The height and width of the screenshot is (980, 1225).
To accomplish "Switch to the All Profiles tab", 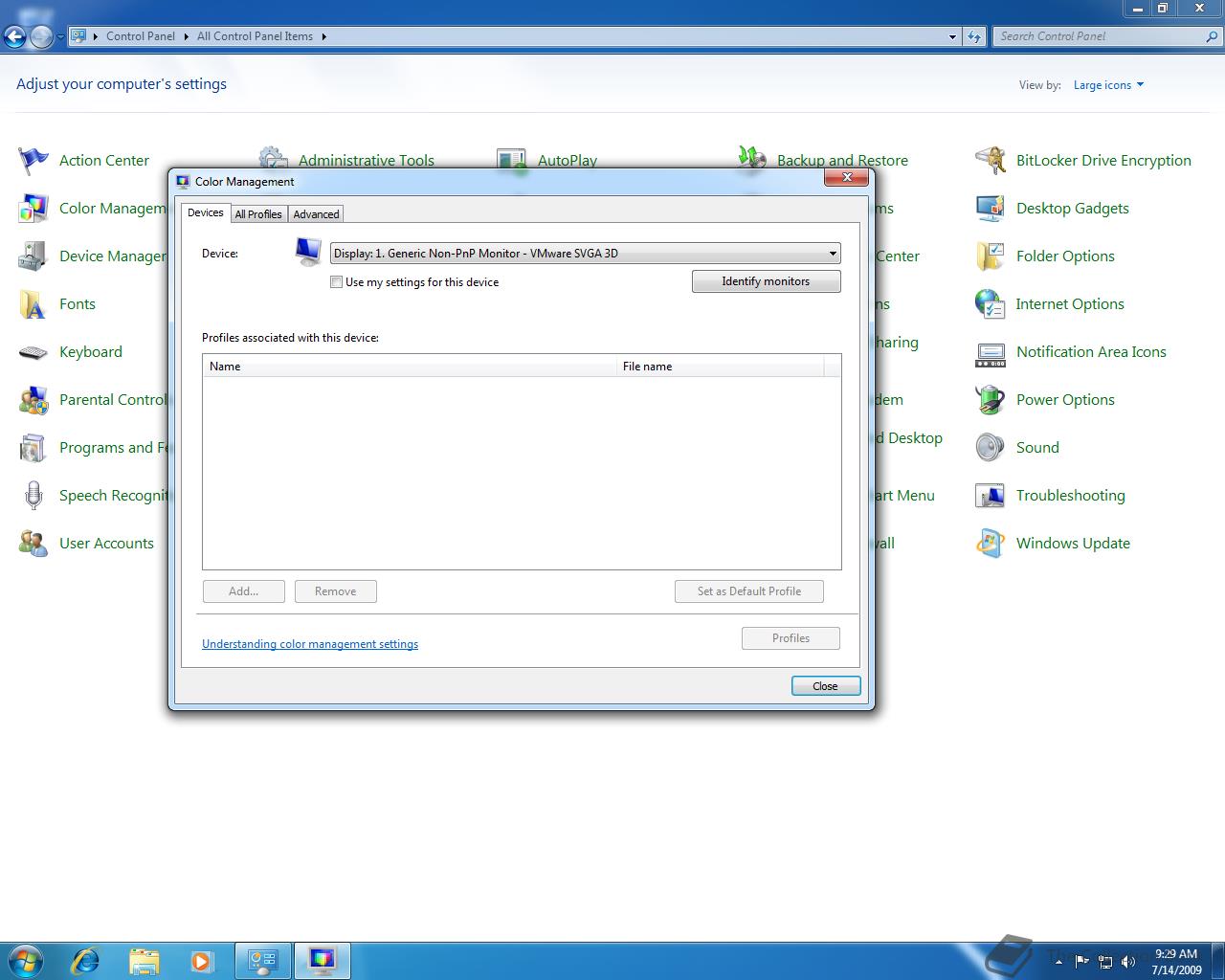I will click(258, 214).
